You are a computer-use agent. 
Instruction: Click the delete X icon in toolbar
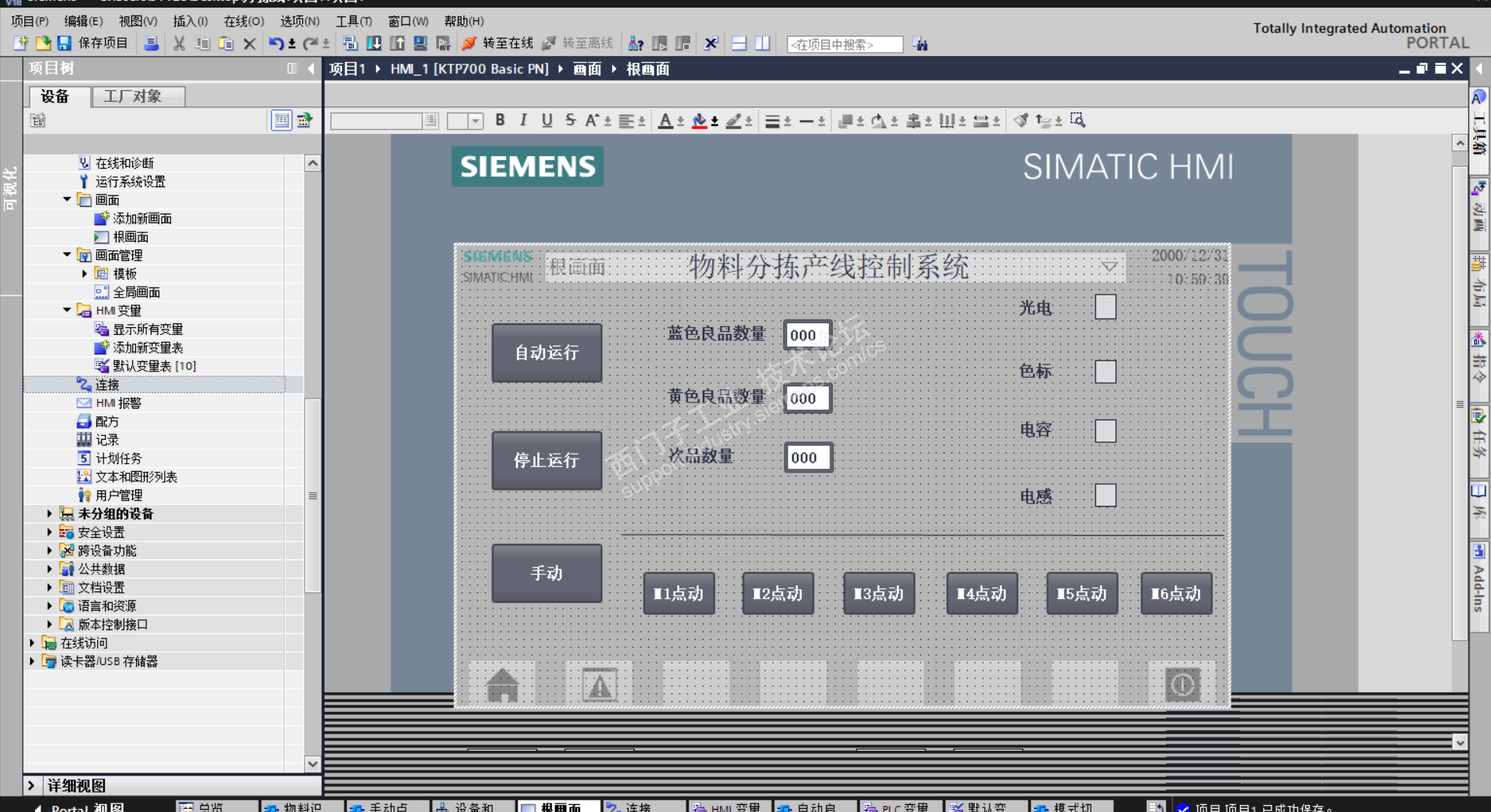point(250,44)
